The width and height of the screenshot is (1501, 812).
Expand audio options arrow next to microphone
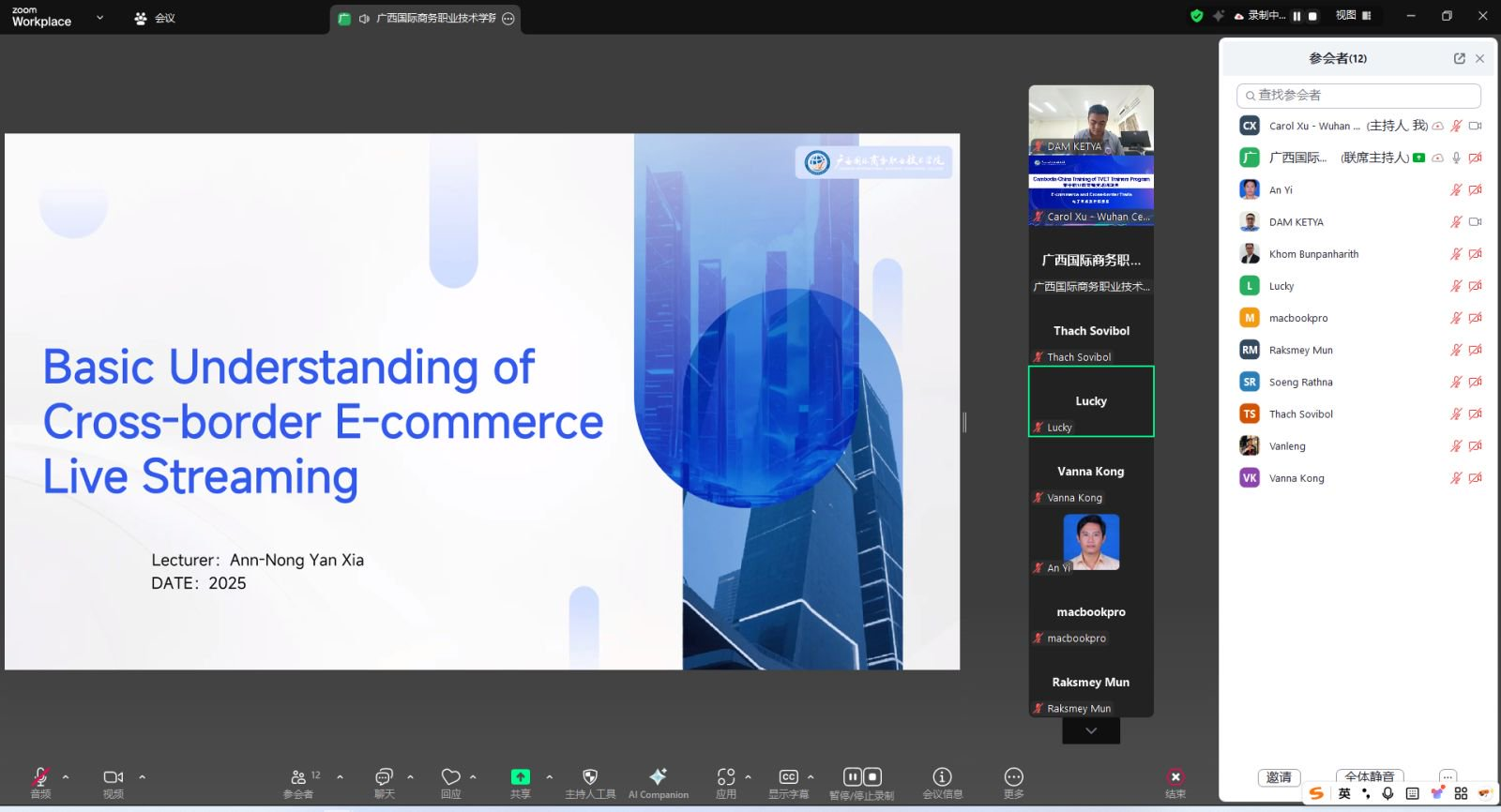(66, 777)
